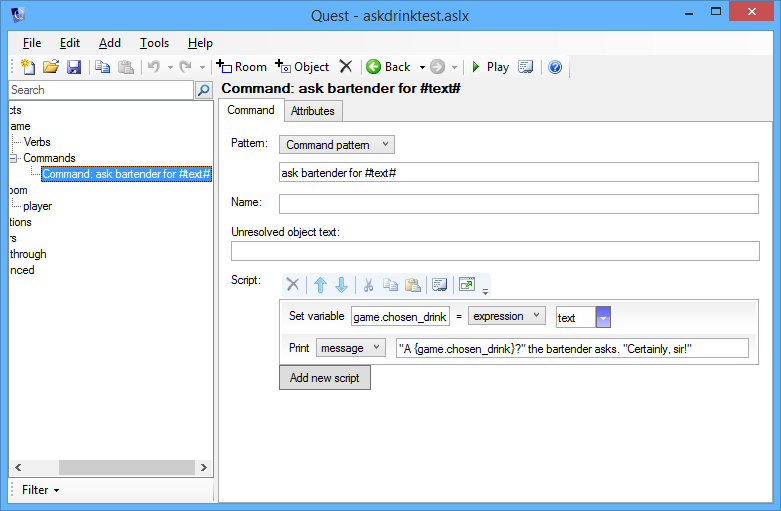Click the Back navigation button

tap(389, 67)
